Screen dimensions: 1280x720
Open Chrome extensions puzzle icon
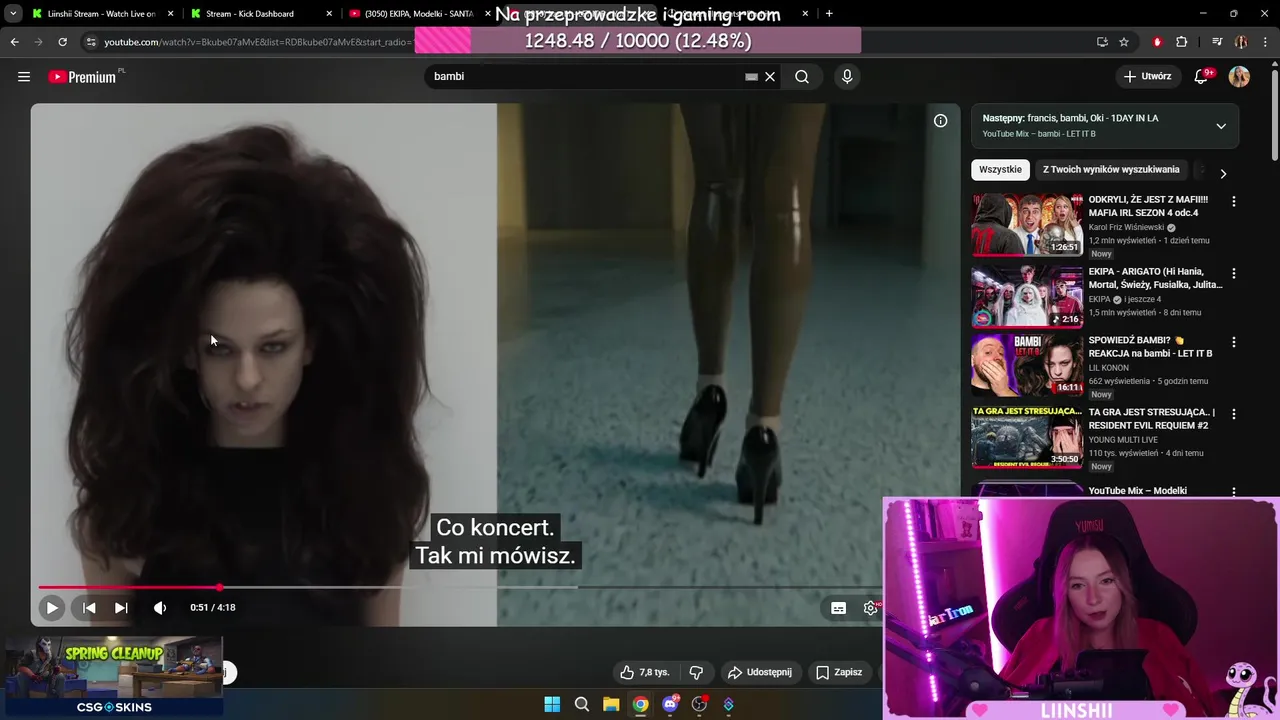pos(1182,42)
